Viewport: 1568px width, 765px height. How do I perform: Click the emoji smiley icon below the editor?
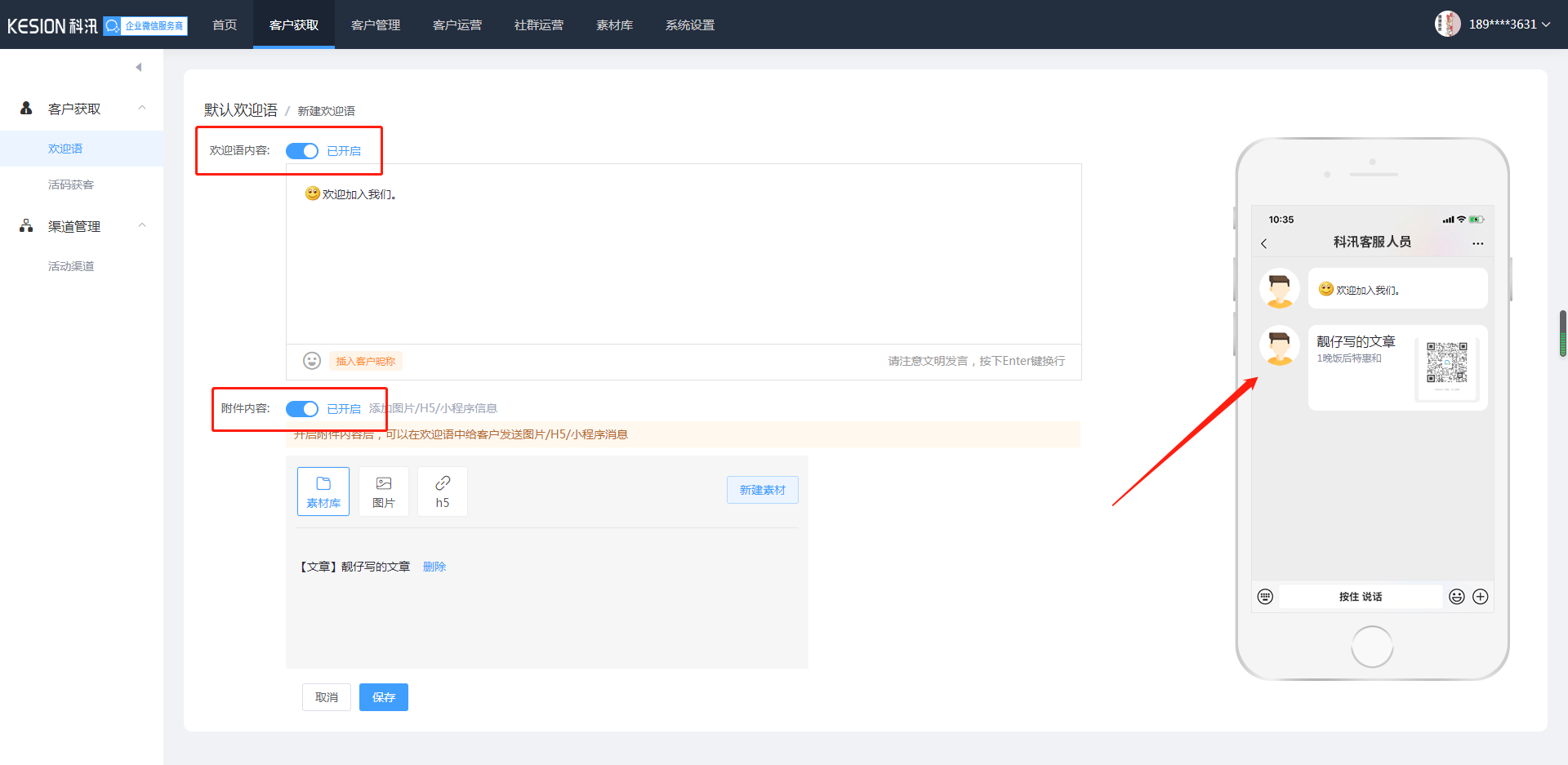coord(312,361)
